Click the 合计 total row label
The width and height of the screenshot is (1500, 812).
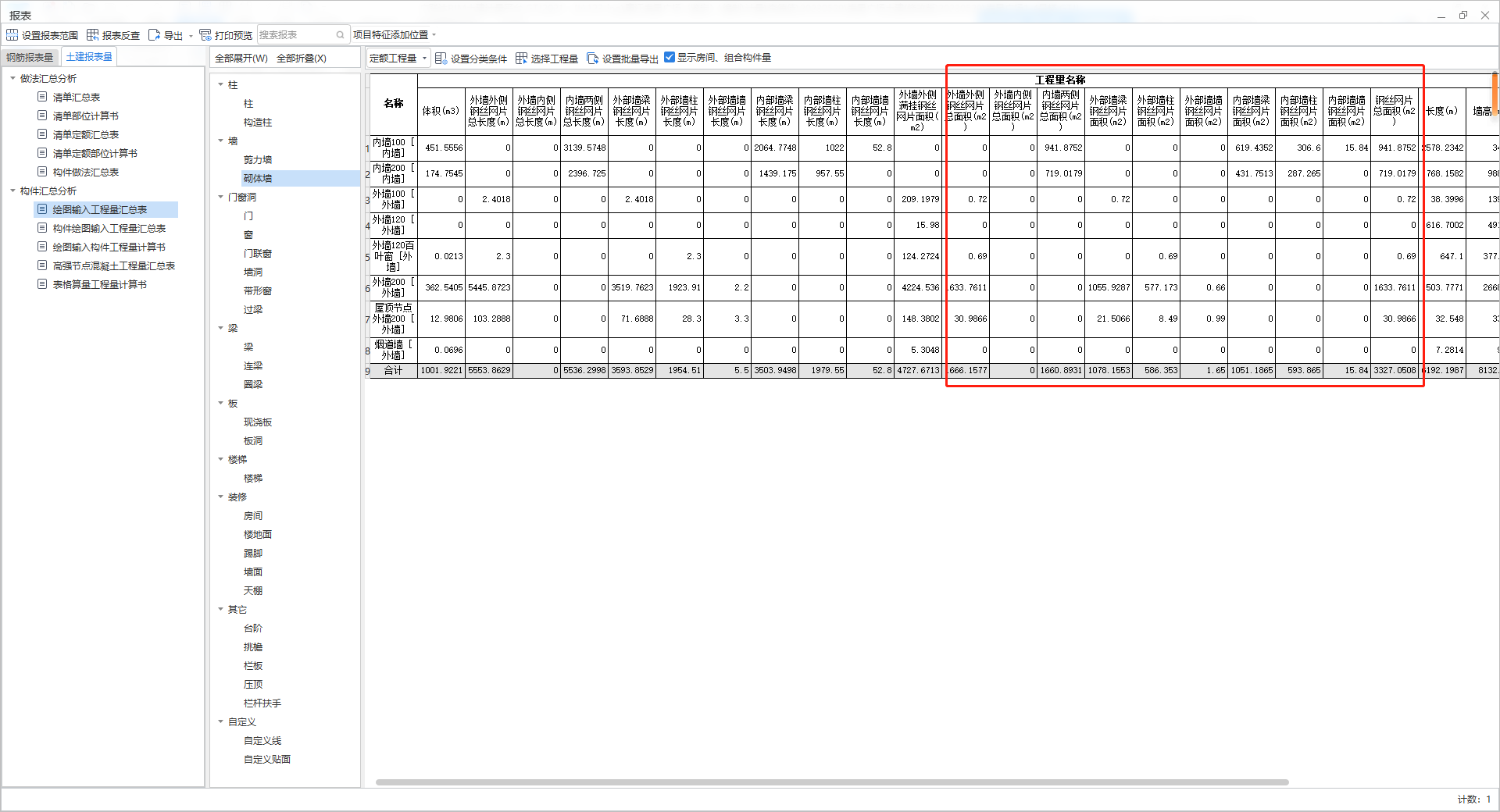click(x=393, y=370)
